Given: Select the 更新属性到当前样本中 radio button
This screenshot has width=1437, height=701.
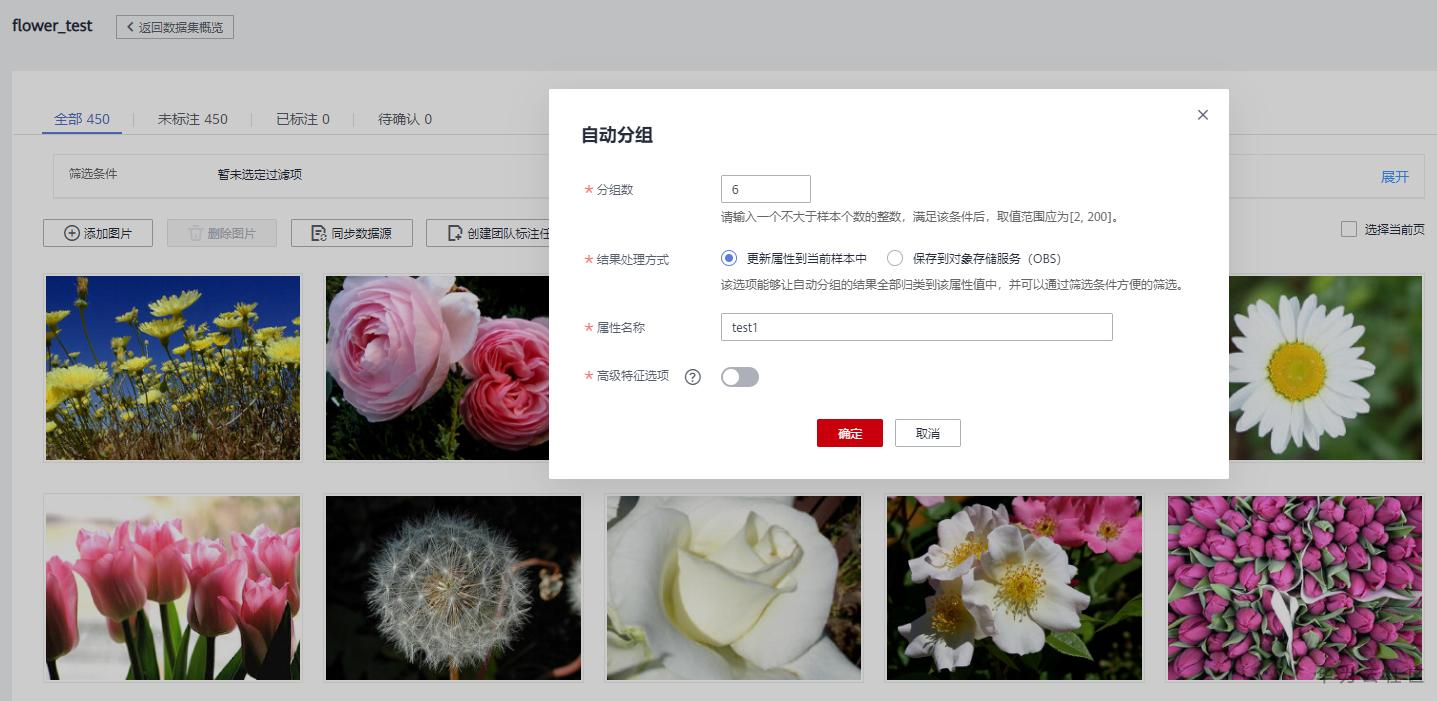Looking at the screenshot, I should (x=729, y=258).
